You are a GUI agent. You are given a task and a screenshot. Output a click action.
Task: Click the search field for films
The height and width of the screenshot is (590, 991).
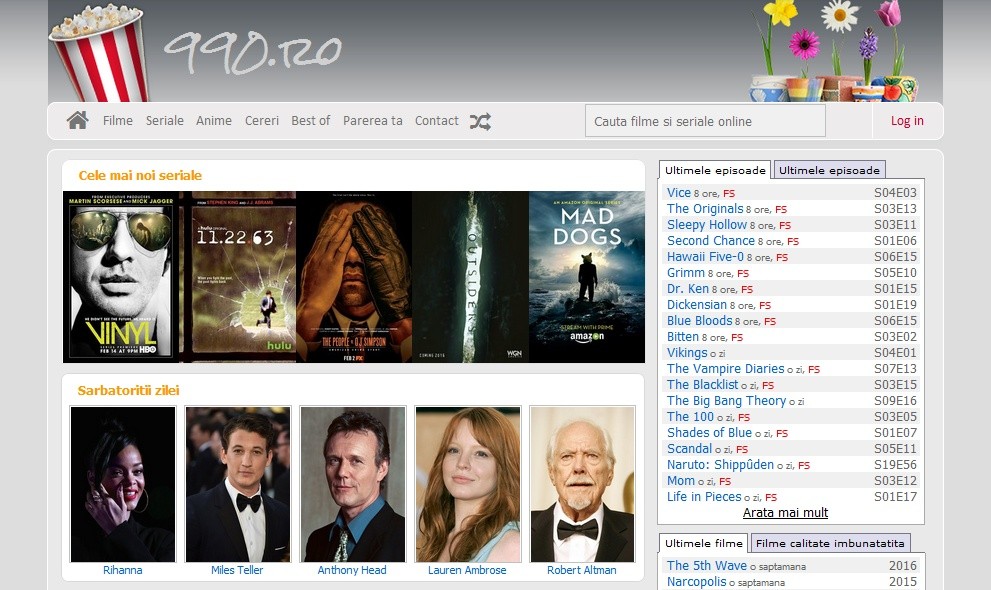(705, 121)
